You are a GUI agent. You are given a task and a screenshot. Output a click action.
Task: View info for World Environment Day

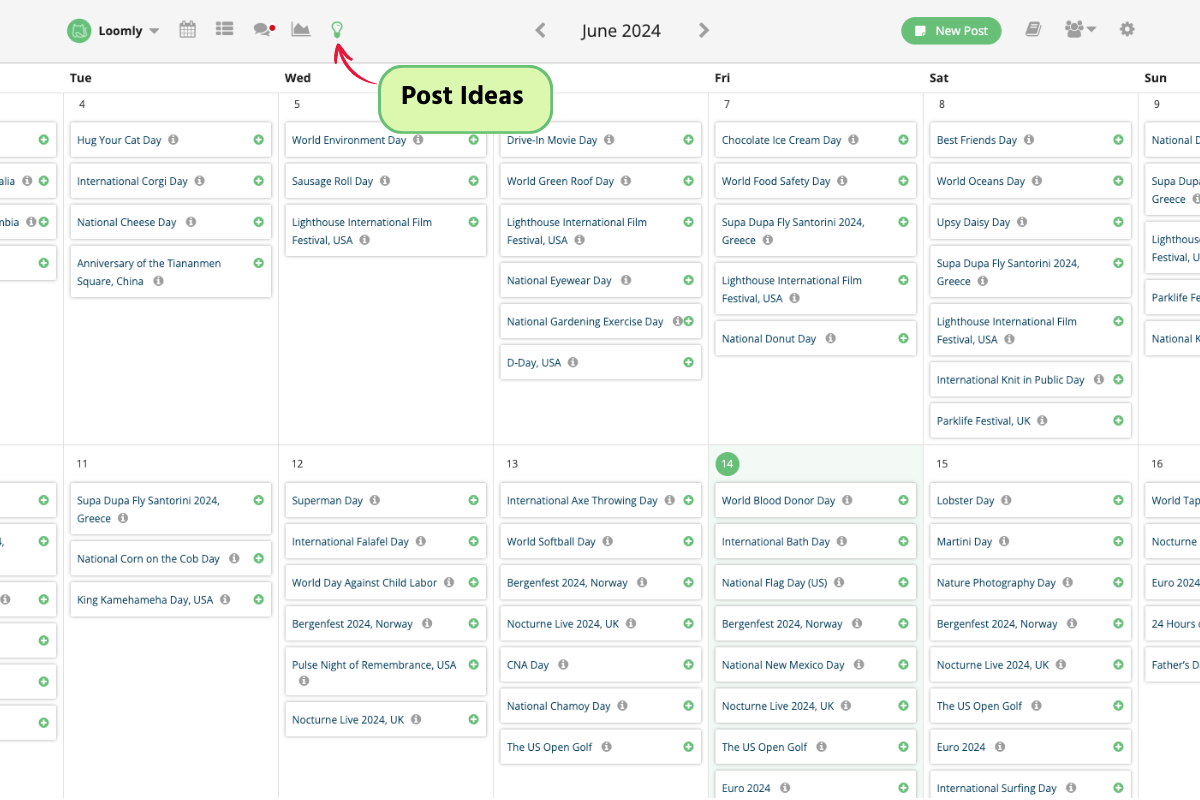[419, 139]
